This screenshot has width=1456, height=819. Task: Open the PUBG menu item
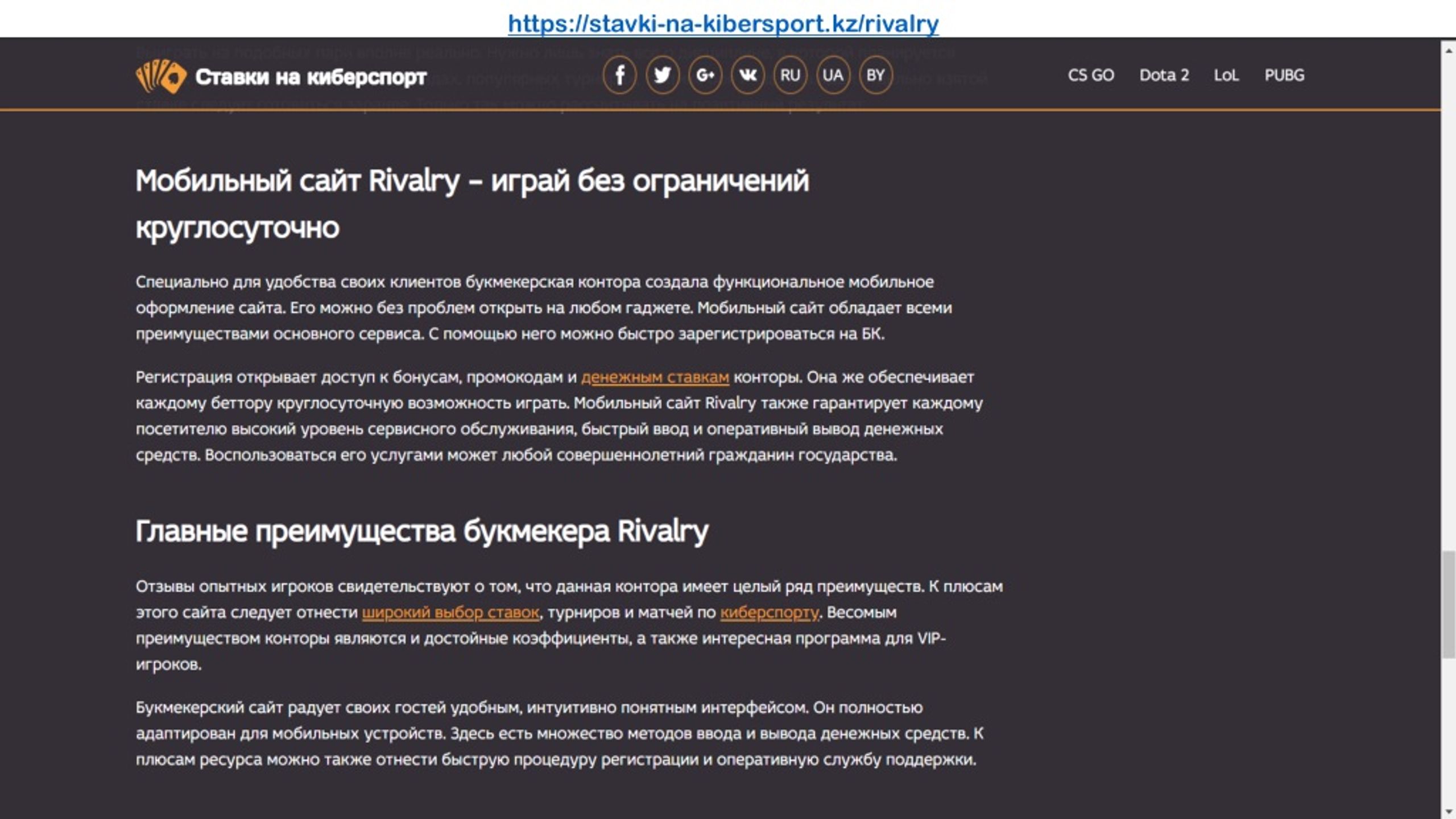point(1284,75)
